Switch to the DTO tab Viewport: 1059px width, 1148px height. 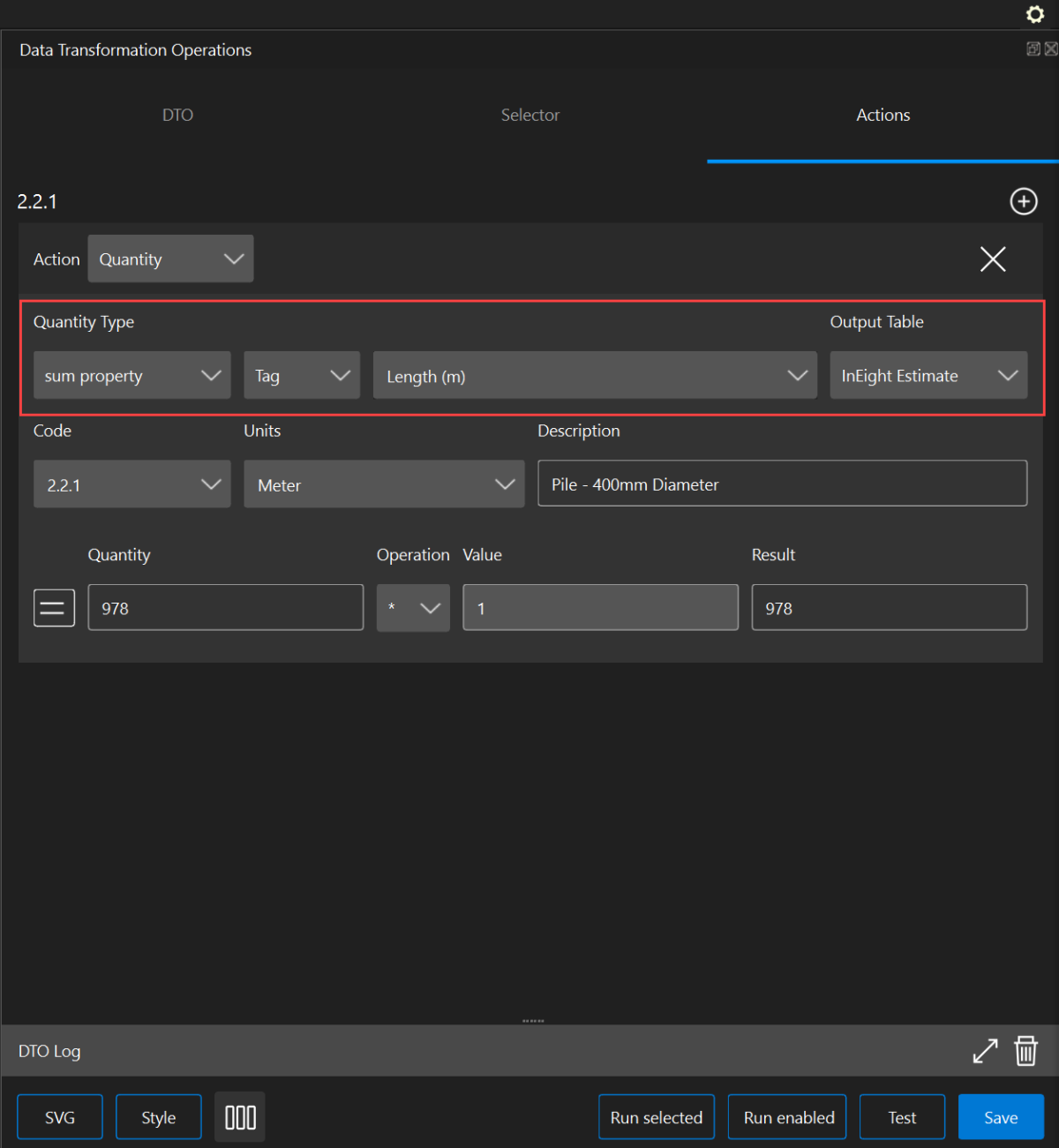click(177, 116)
